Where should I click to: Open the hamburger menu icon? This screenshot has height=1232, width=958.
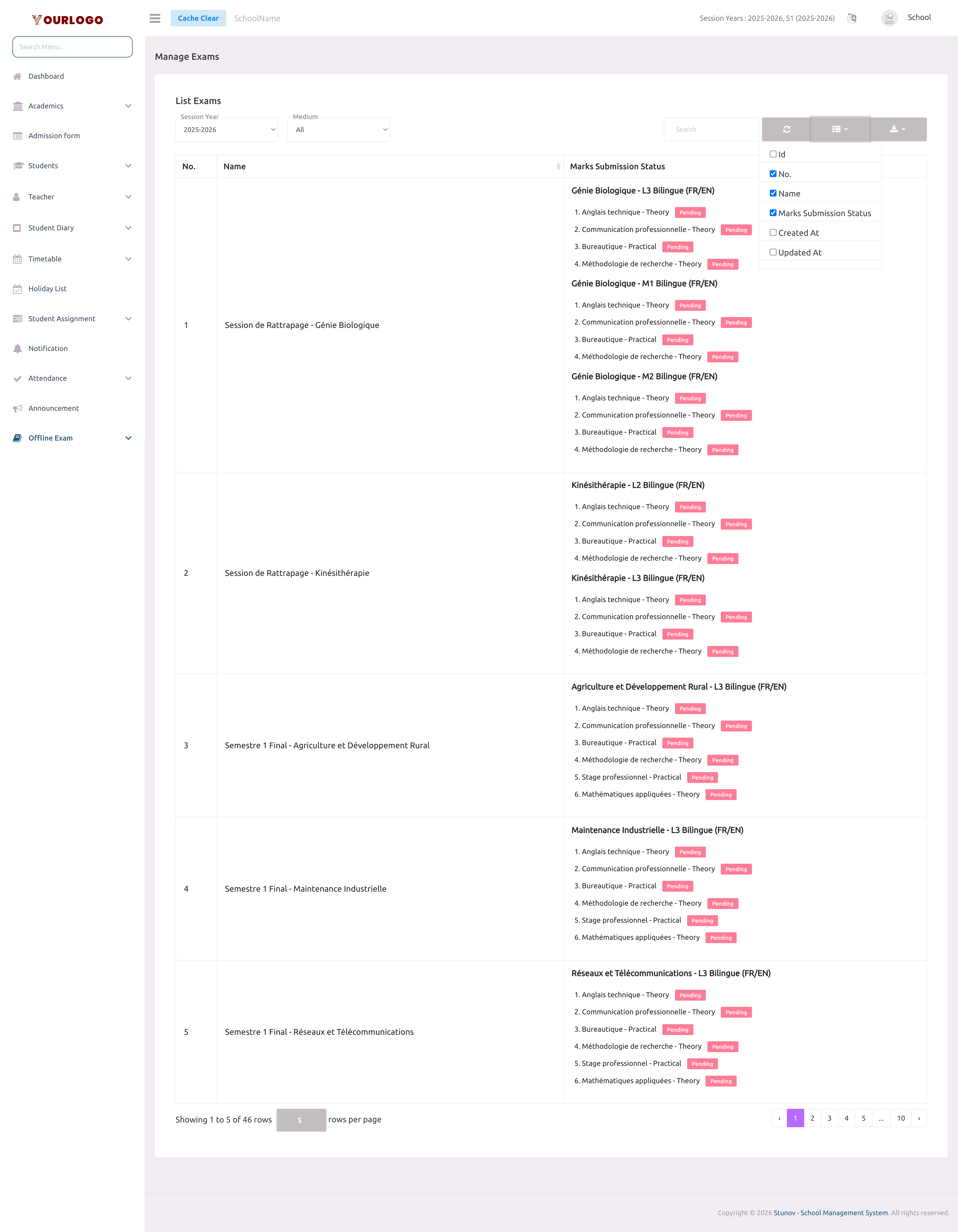pyautogui.click(x=155, y=18)
